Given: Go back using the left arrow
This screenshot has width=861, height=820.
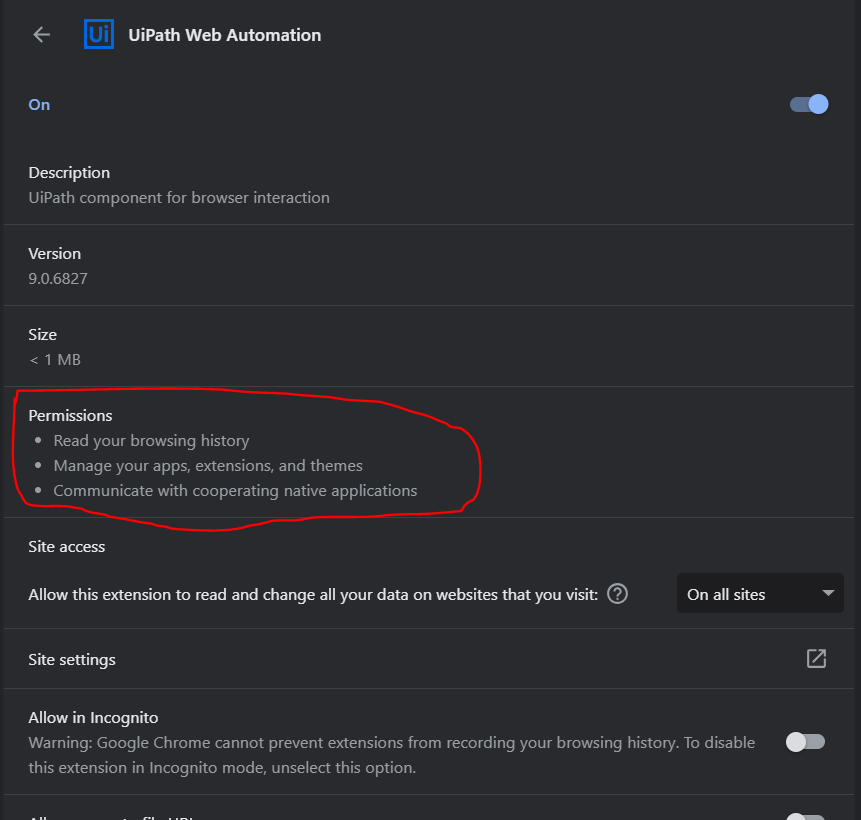Looking at the screenshot, I should pos(42,35).
